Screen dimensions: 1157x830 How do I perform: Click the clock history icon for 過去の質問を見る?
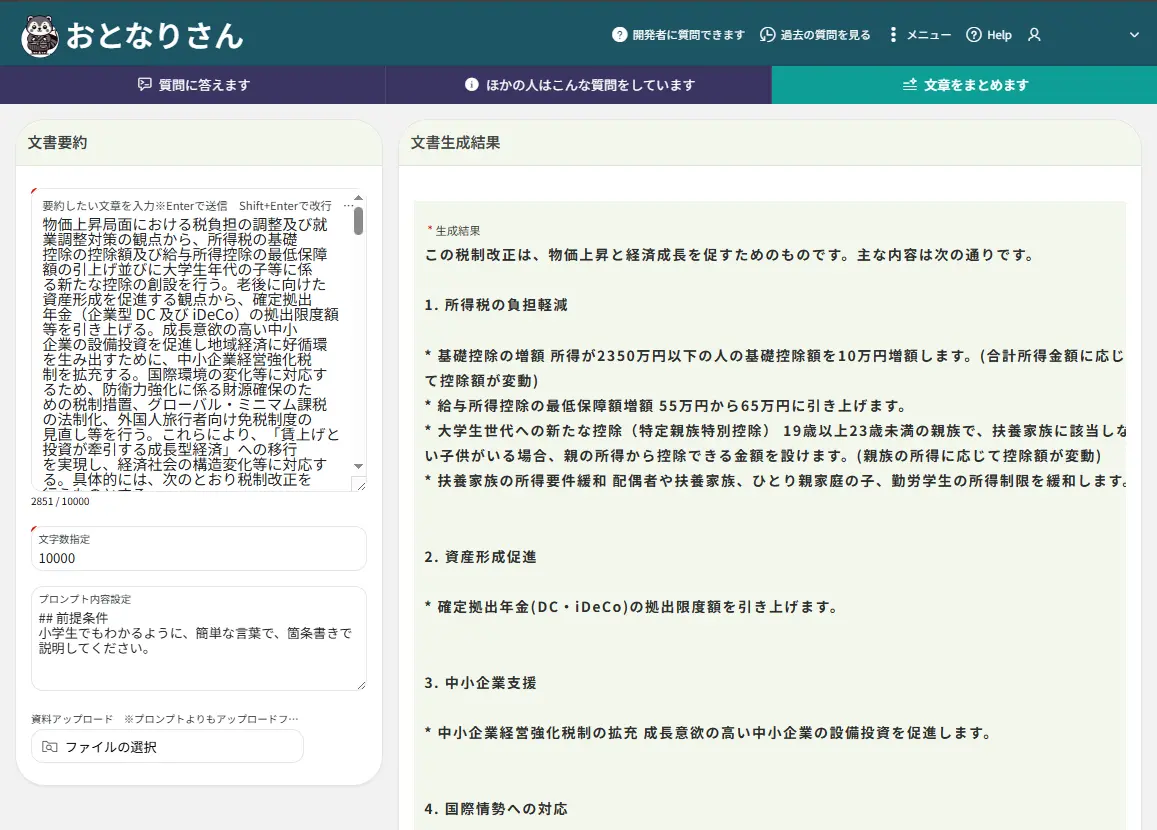tap(767, 35)
